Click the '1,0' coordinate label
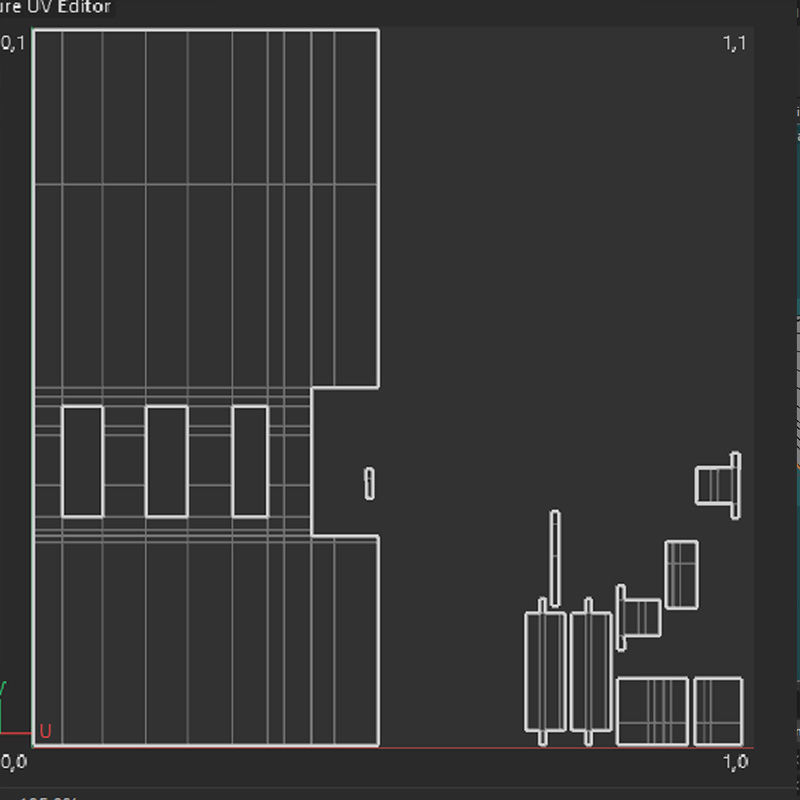 click(x=735, y=762)
